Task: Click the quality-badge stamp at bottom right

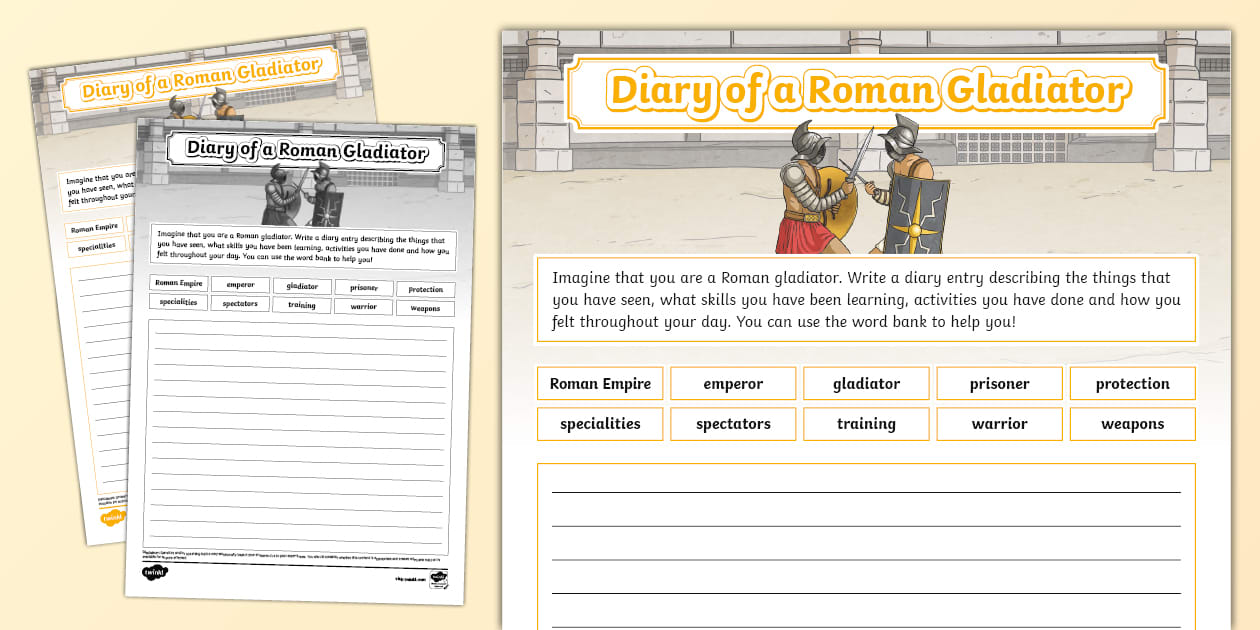Action: click(x=439, y=580)
